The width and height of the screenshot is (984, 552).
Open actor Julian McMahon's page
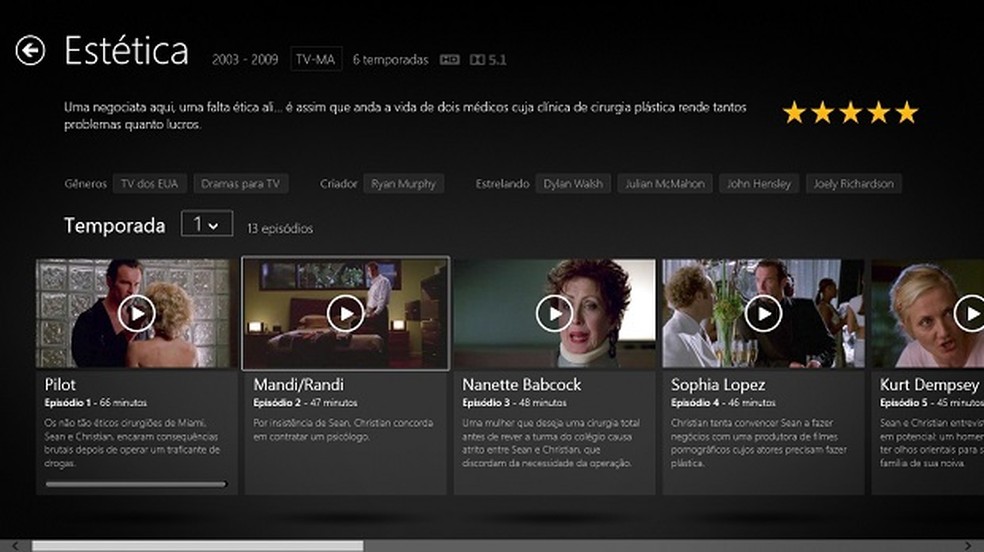(665, 184)
